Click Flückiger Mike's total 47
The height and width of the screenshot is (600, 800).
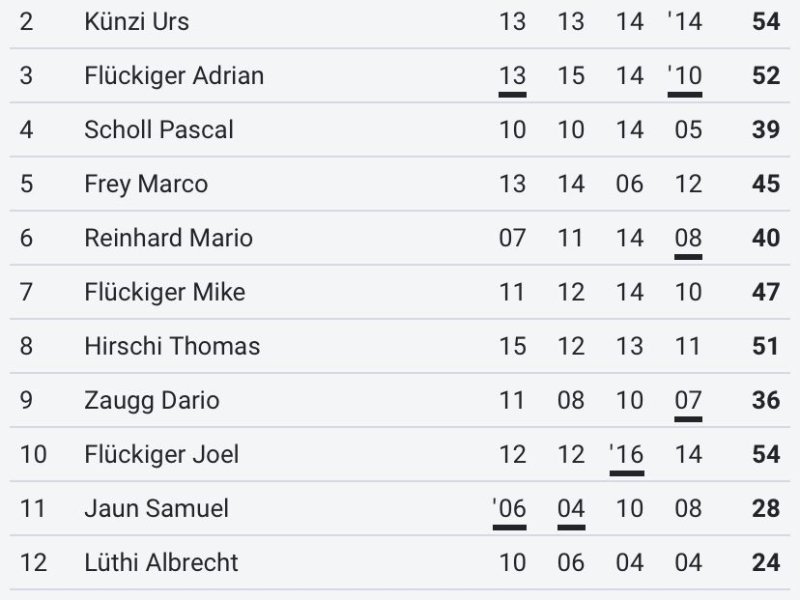click(766, 292)
